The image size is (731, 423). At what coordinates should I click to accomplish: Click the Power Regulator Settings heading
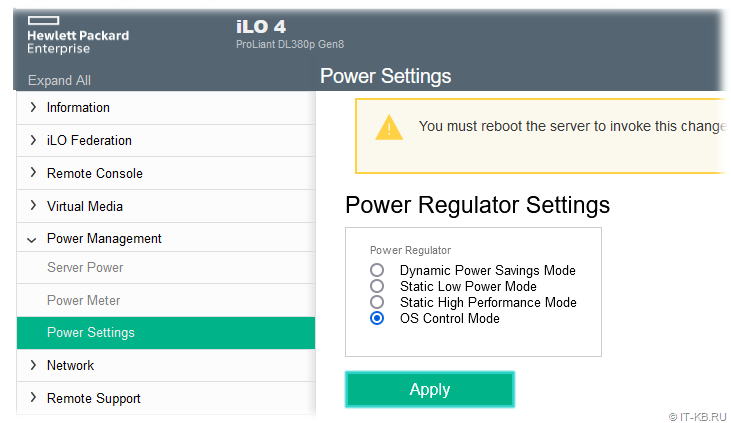coord(477,205)
